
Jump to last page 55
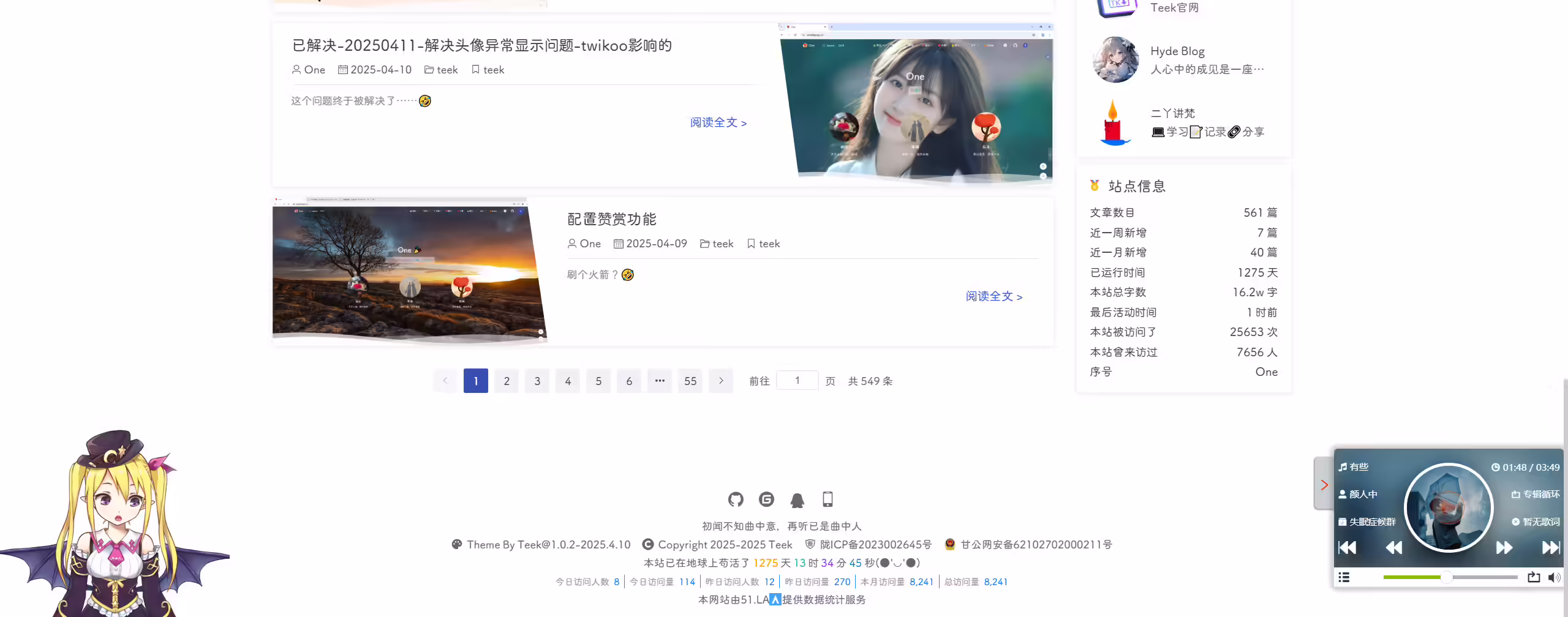click(690, 381)
